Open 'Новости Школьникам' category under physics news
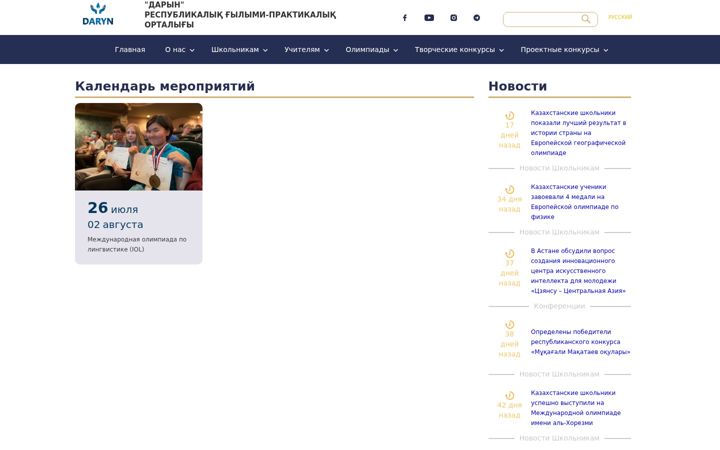This screenshot has width=720, height=450. point(559,232)
